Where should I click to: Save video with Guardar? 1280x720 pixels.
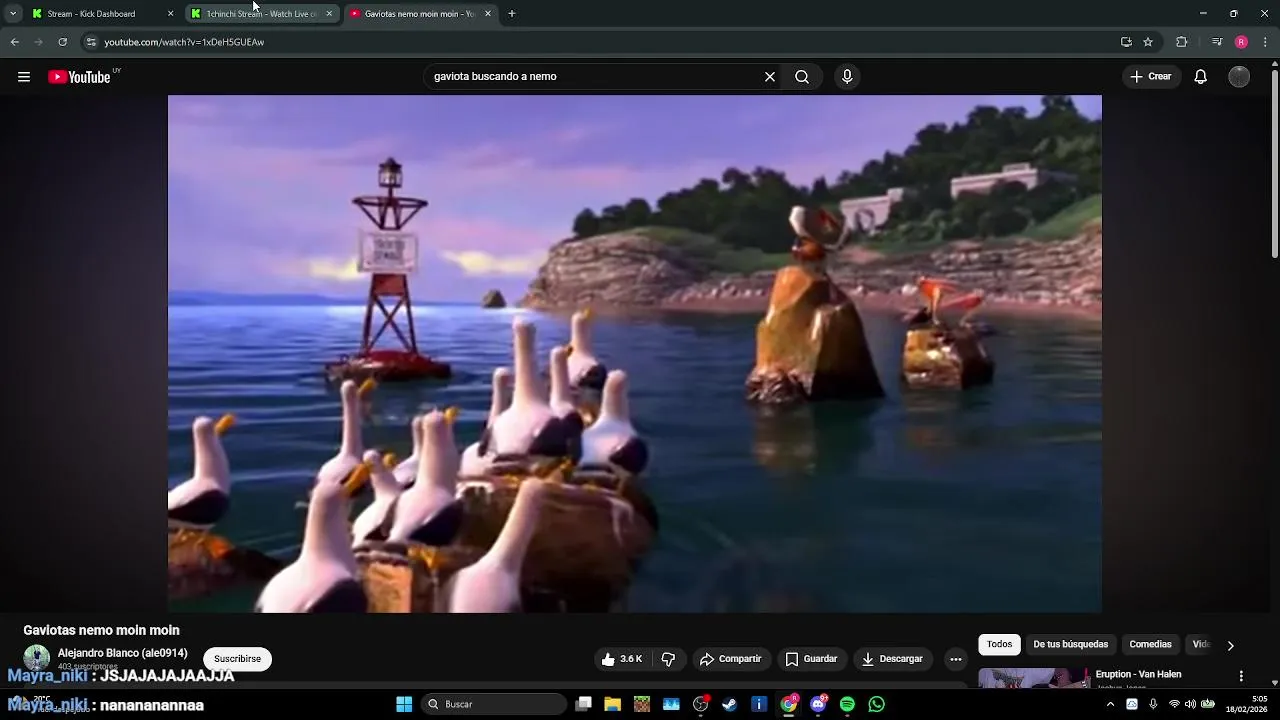[811, 659]
